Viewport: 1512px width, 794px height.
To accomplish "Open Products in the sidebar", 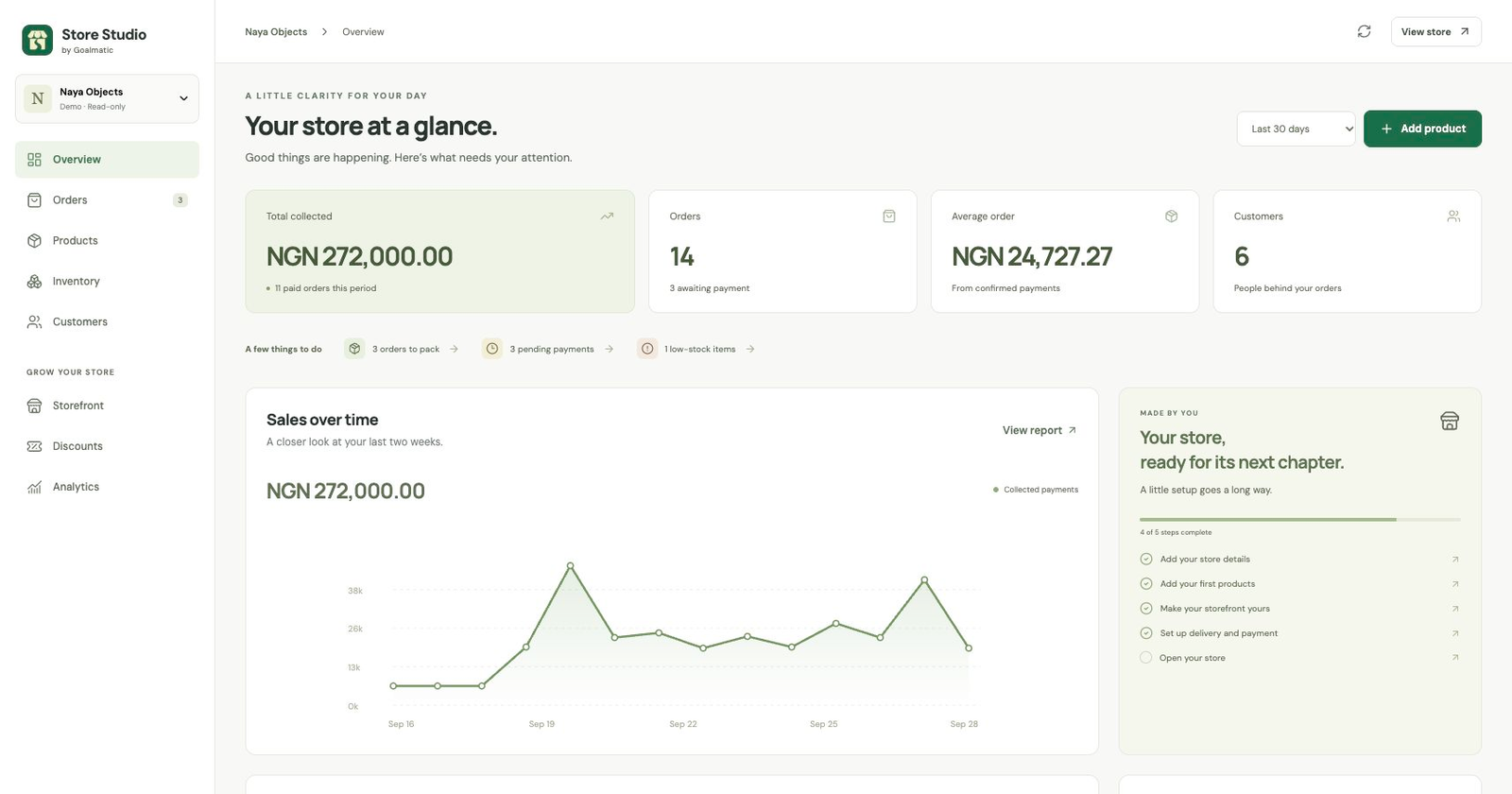I will tap(107, 241).
